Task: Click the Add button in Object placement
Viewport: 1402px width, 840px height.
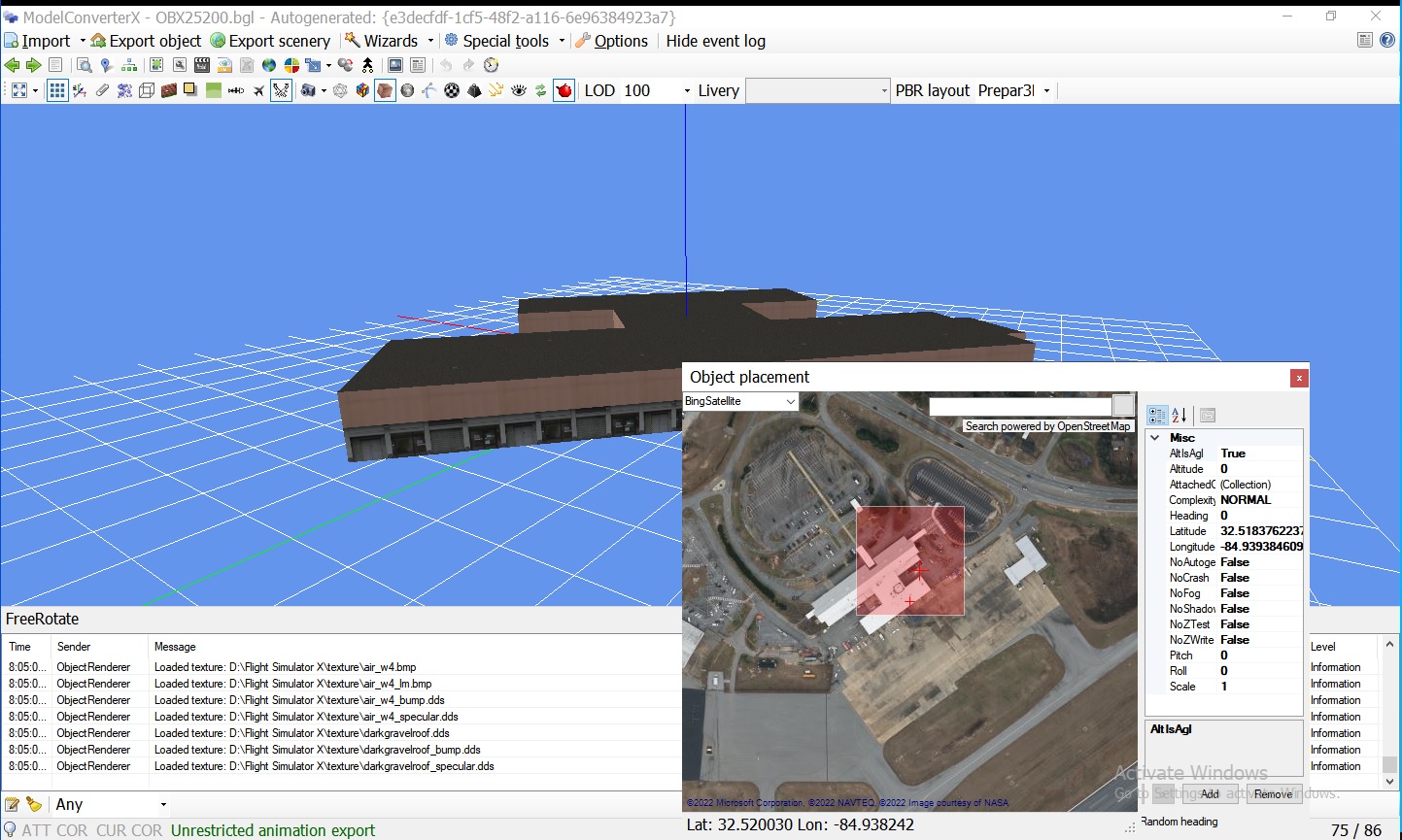Action: [x=1211, y=793]
